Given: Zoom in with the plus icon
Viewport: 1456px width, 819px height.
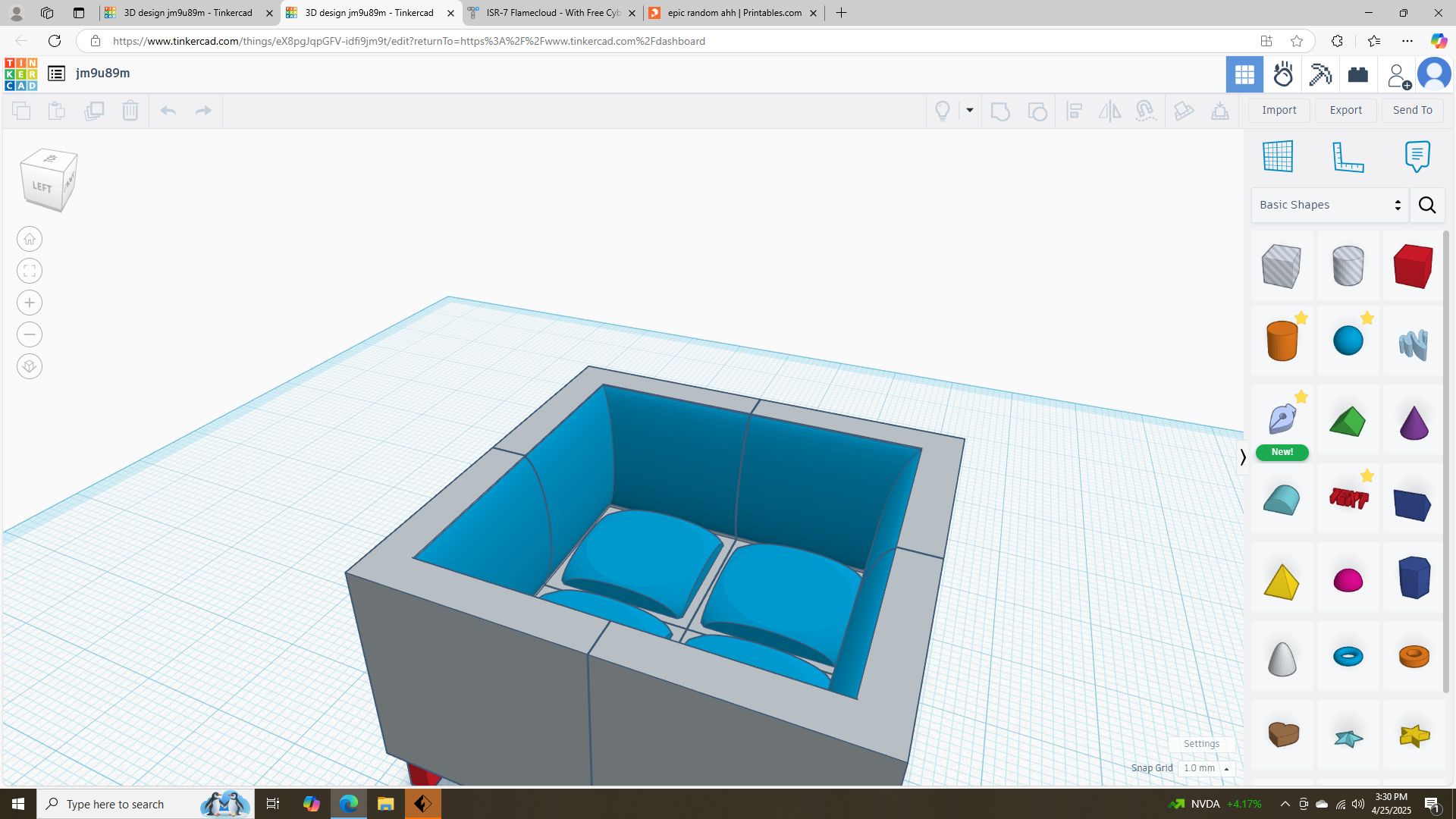Looking at the screenshot, I should coord(30,303).
